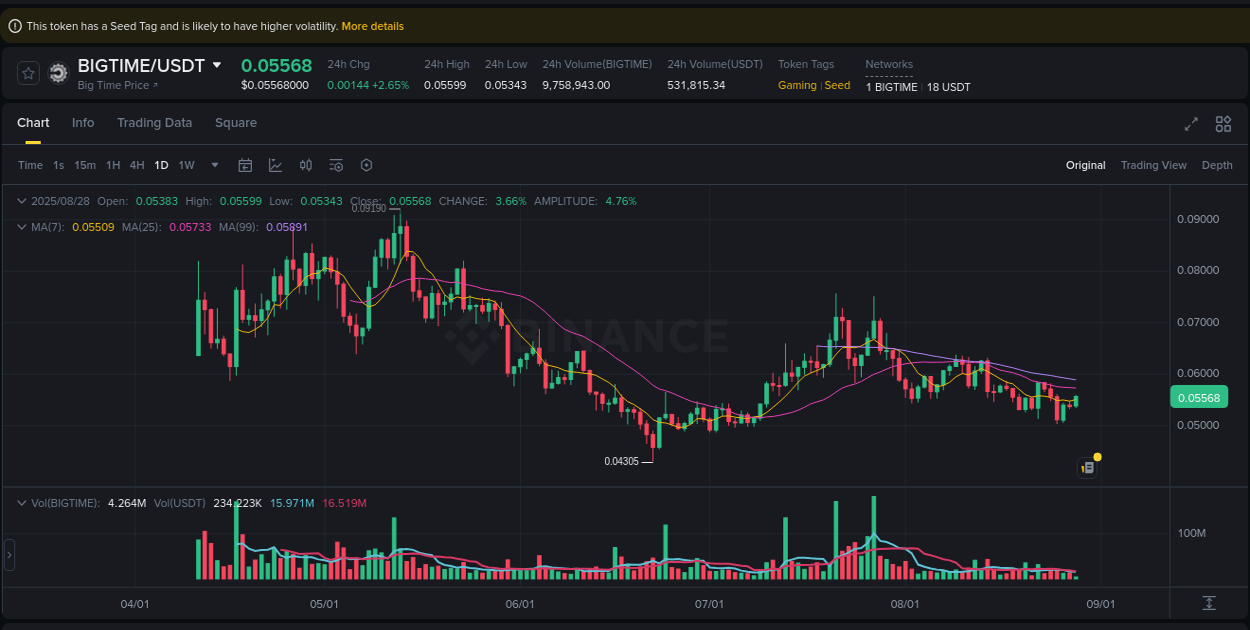Open the grid layout options icon

pyautogui.click(x=1223, y=124)
